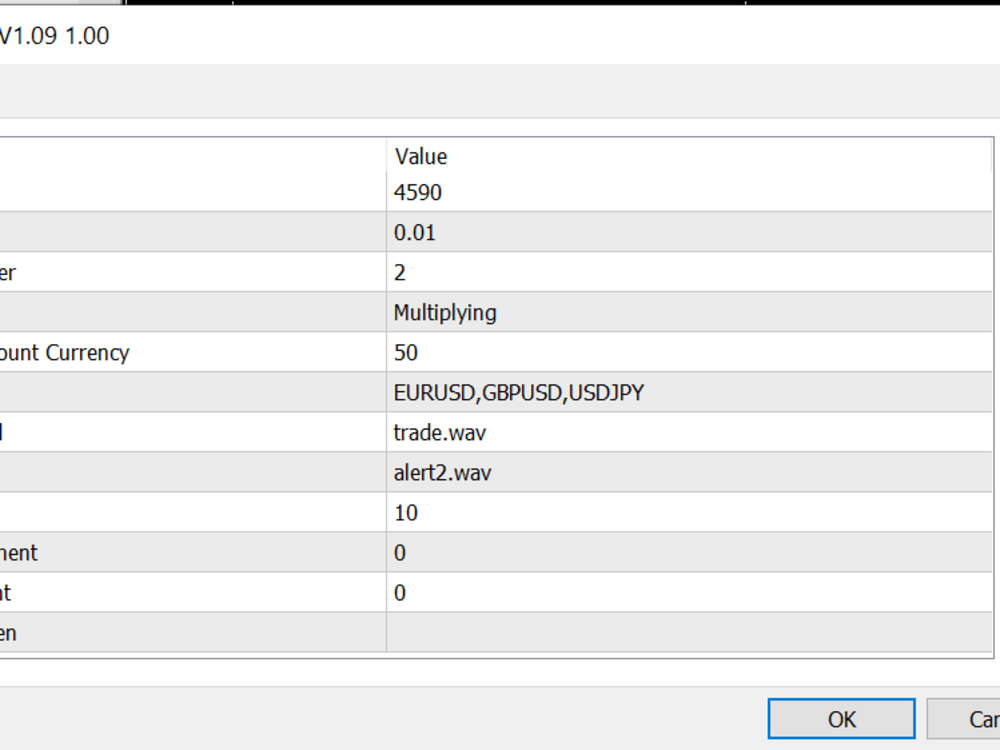1000x750 pixels.
Task: Edit the EURUSD,GBPUSD,USDJPY pairs list
Action: click(x=520, y=392)
